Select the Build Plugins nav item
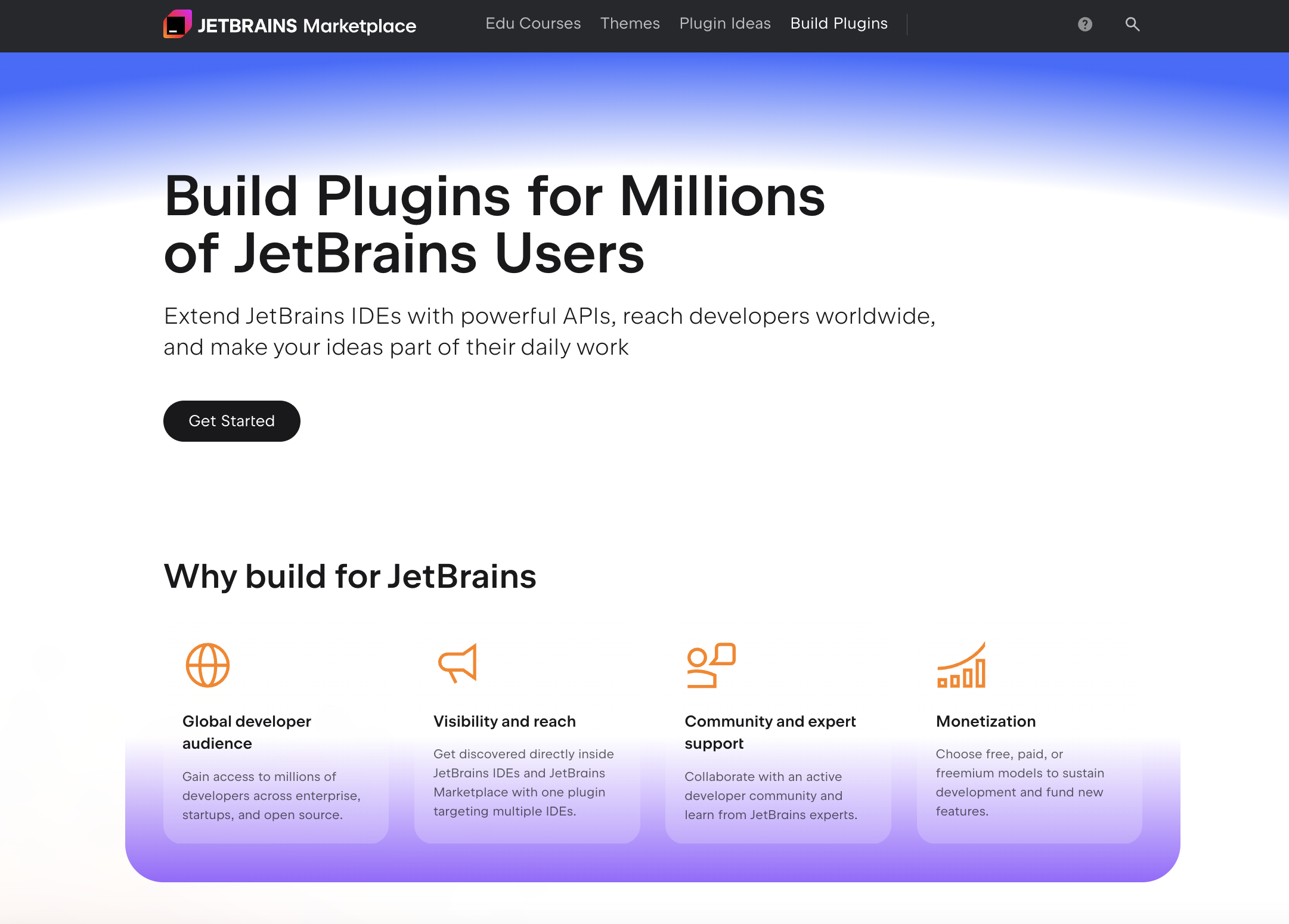1289x924 pixels. coord(838,24)
